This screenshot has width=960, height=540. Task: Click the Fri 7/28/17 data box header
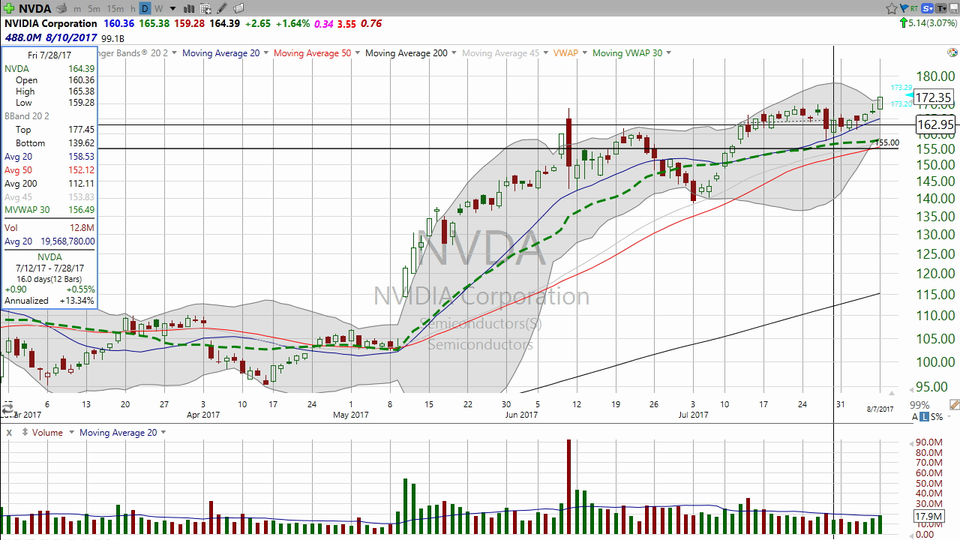(49, 55)
